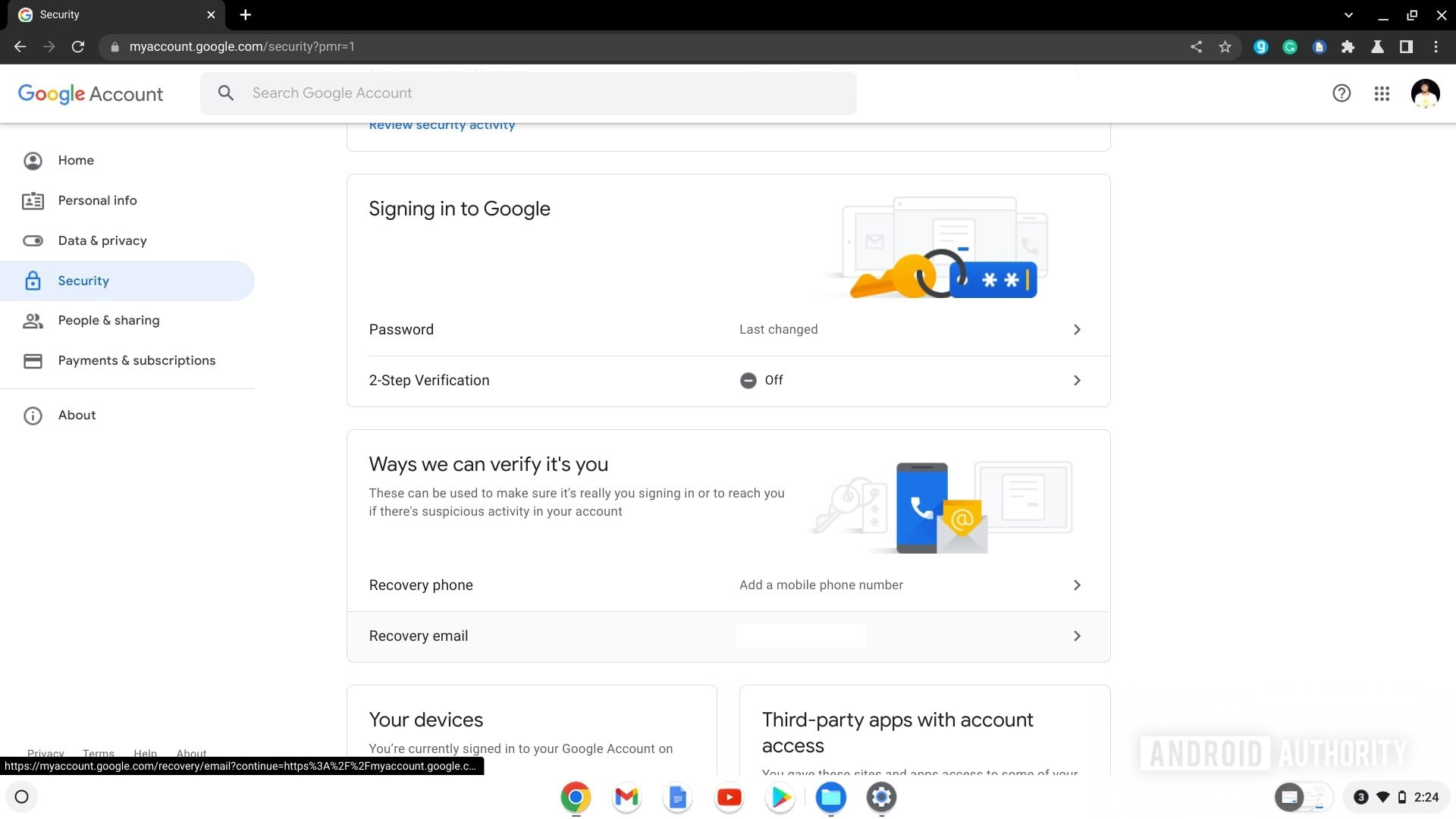This screenshot has height=819, width=1456.
Task: Open 2-Step Verification chevron
Action: (x=1077, y=380)
